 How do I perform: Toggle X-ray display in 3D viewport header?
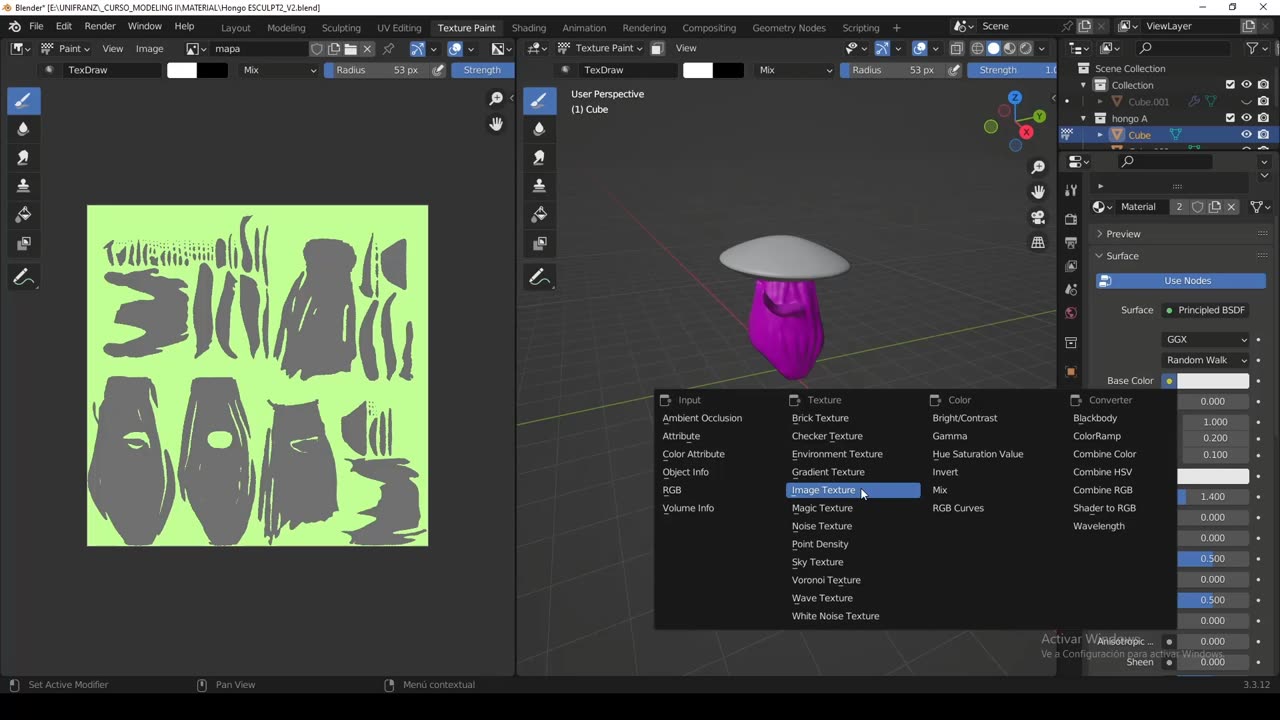point(957,48)
